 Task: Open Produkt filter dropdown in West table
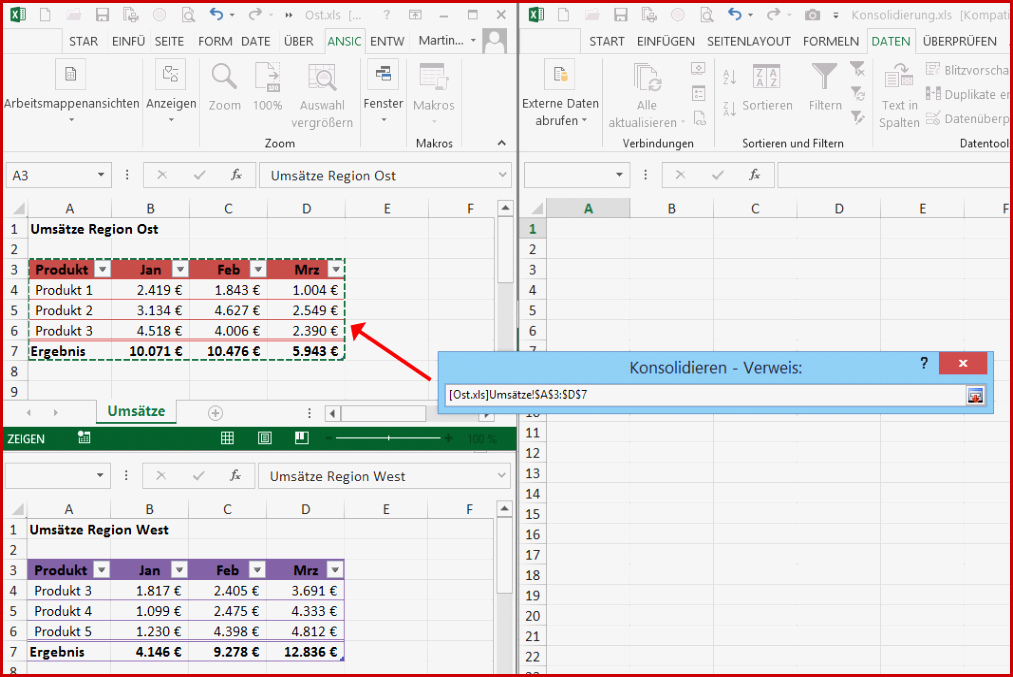click(101, 570)
